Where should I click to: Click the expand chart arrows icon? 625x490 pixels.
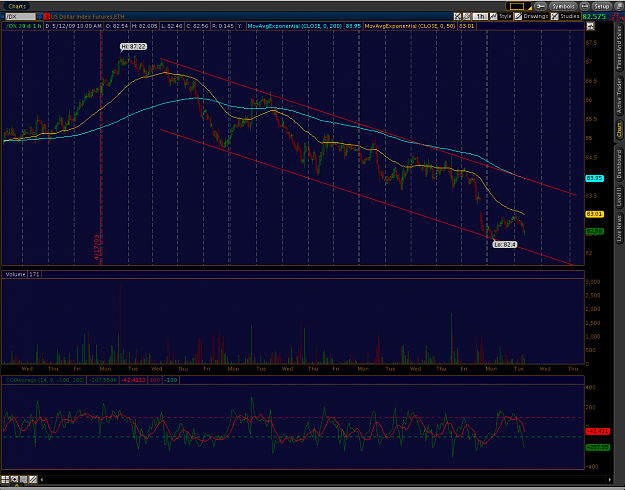click(x=458, y=16)
